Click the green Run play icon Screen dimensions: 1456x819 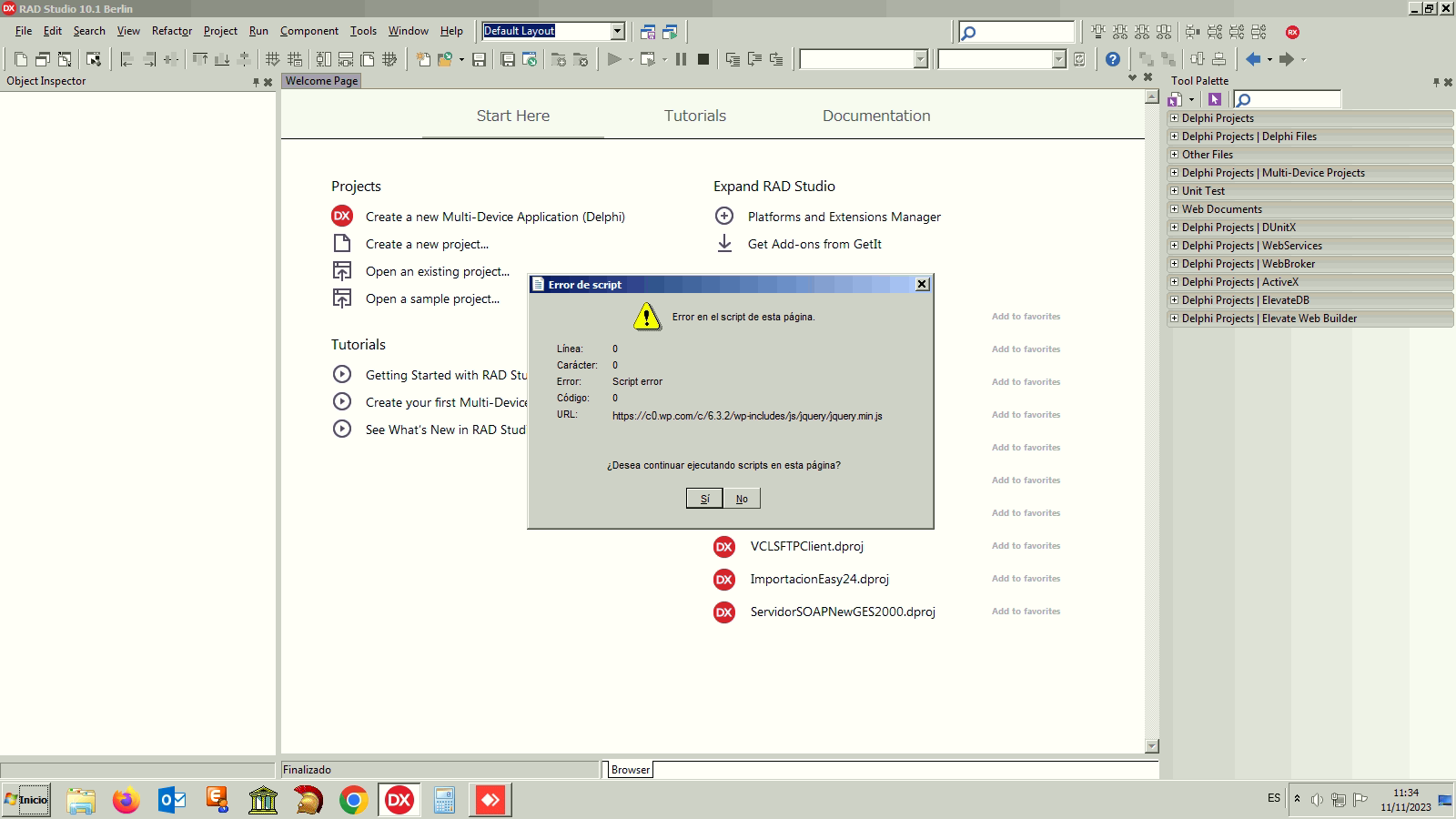pos(614,59)
